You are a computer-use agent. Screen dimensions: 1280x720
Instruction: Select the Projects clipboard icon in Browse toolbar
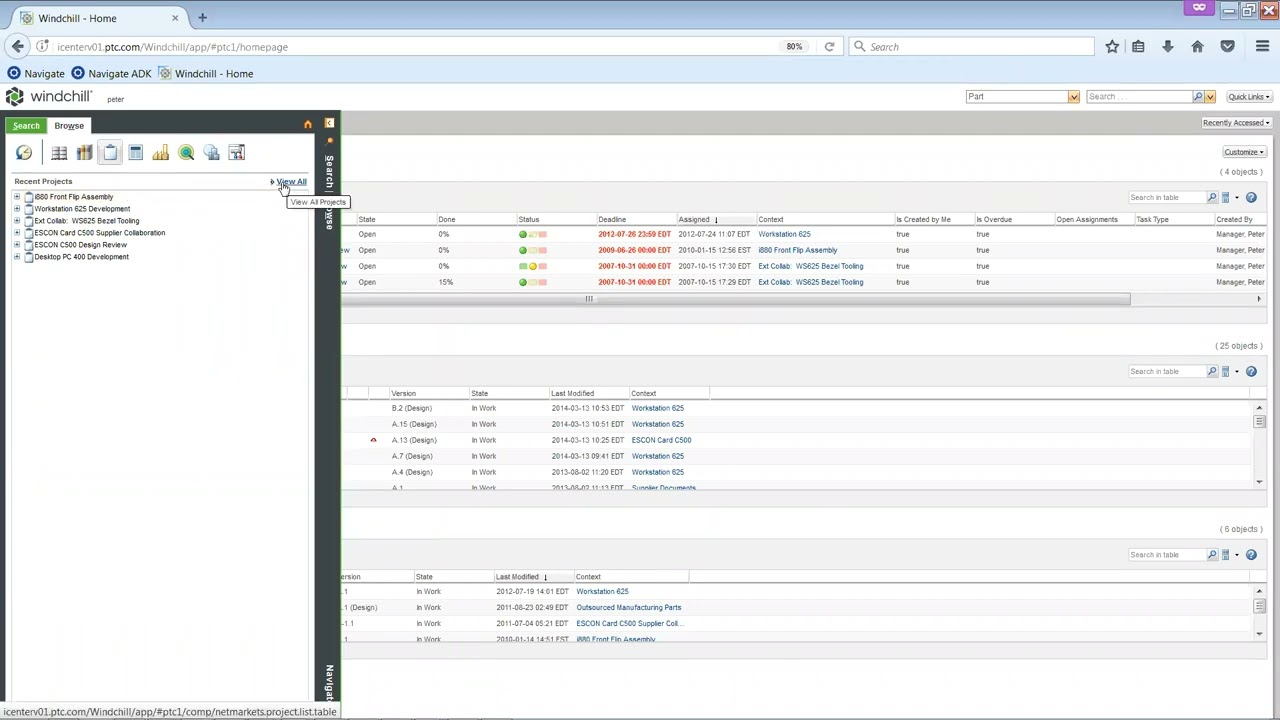110,153
